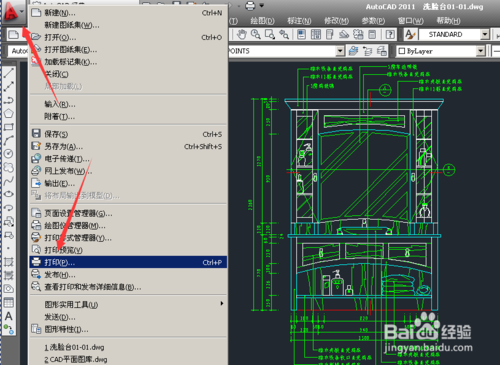Choose 打印(P)... highlighted menu entry

coord(128,262)
